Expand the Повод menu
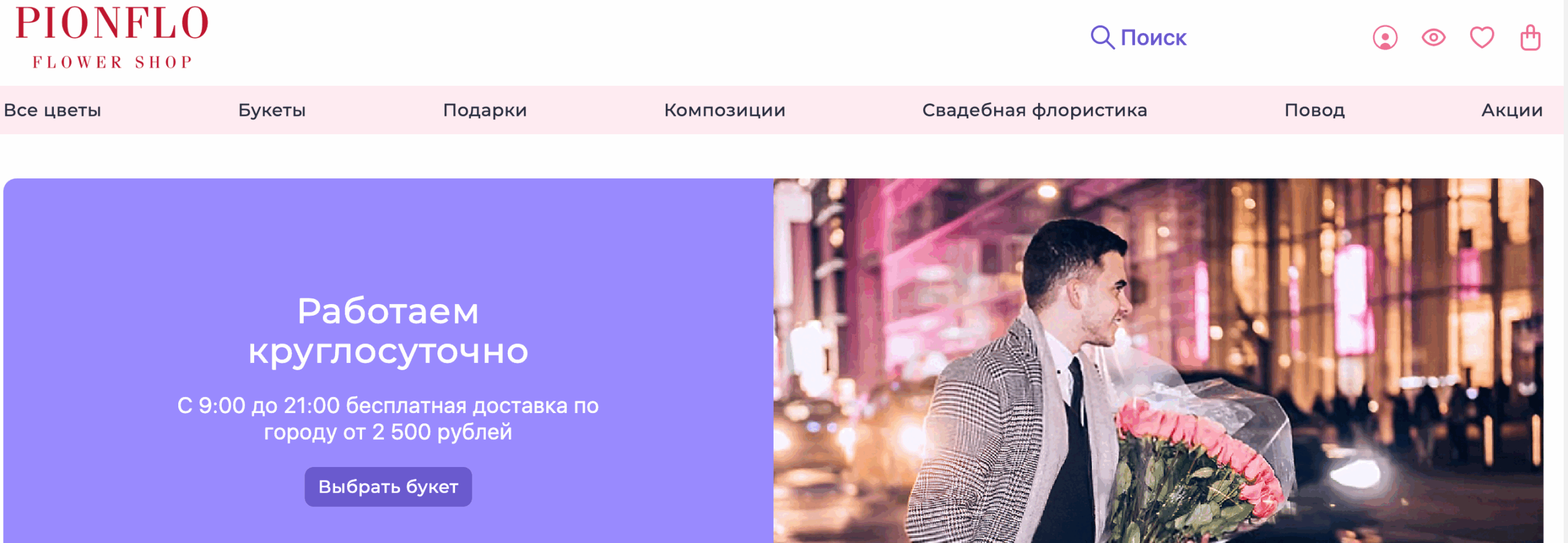The height and width of the screenshot is (543, 1568). (x=1314, y=110)
